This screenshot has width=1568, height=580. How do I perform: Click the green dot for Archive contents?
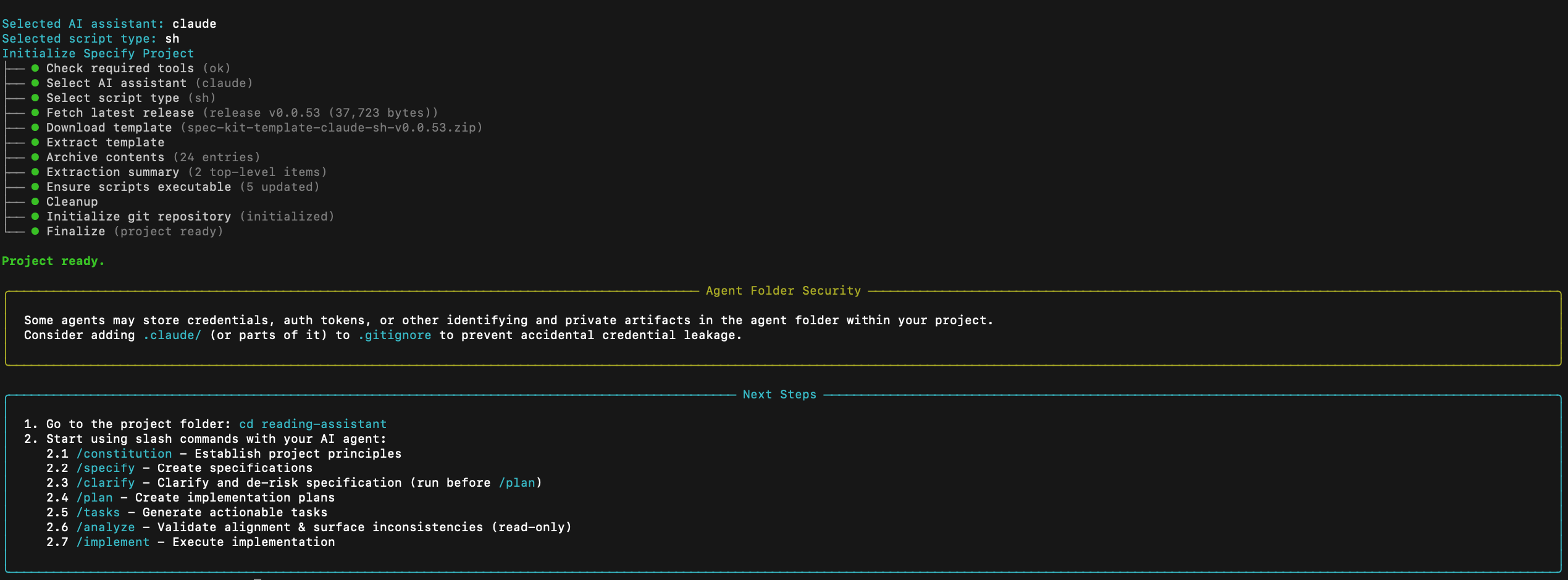(35, 157)
